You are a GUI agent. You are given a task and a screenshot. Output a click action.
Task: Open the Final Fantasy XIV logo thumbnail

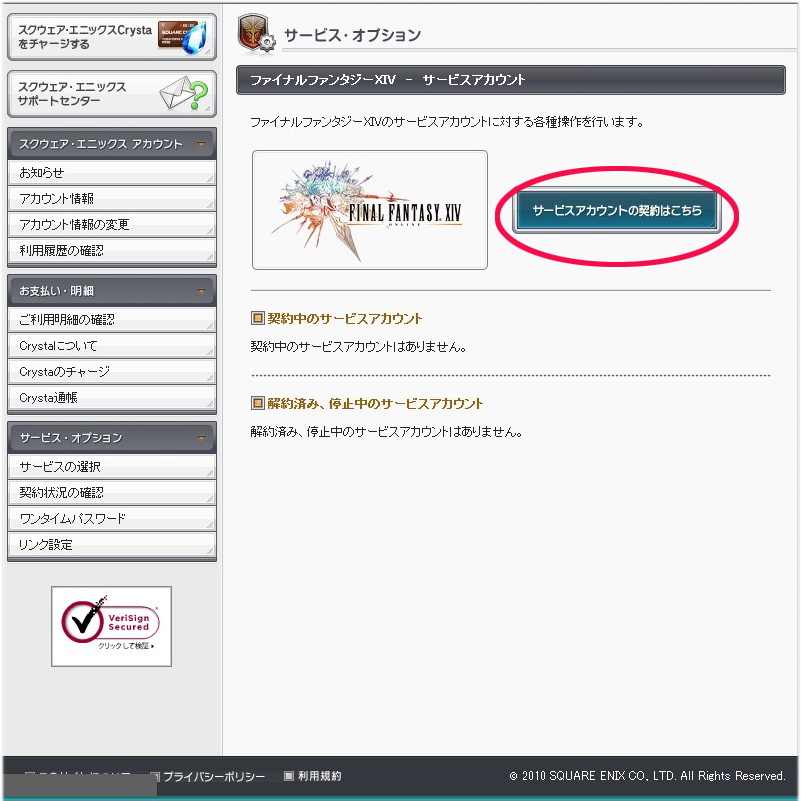[369, 210]
